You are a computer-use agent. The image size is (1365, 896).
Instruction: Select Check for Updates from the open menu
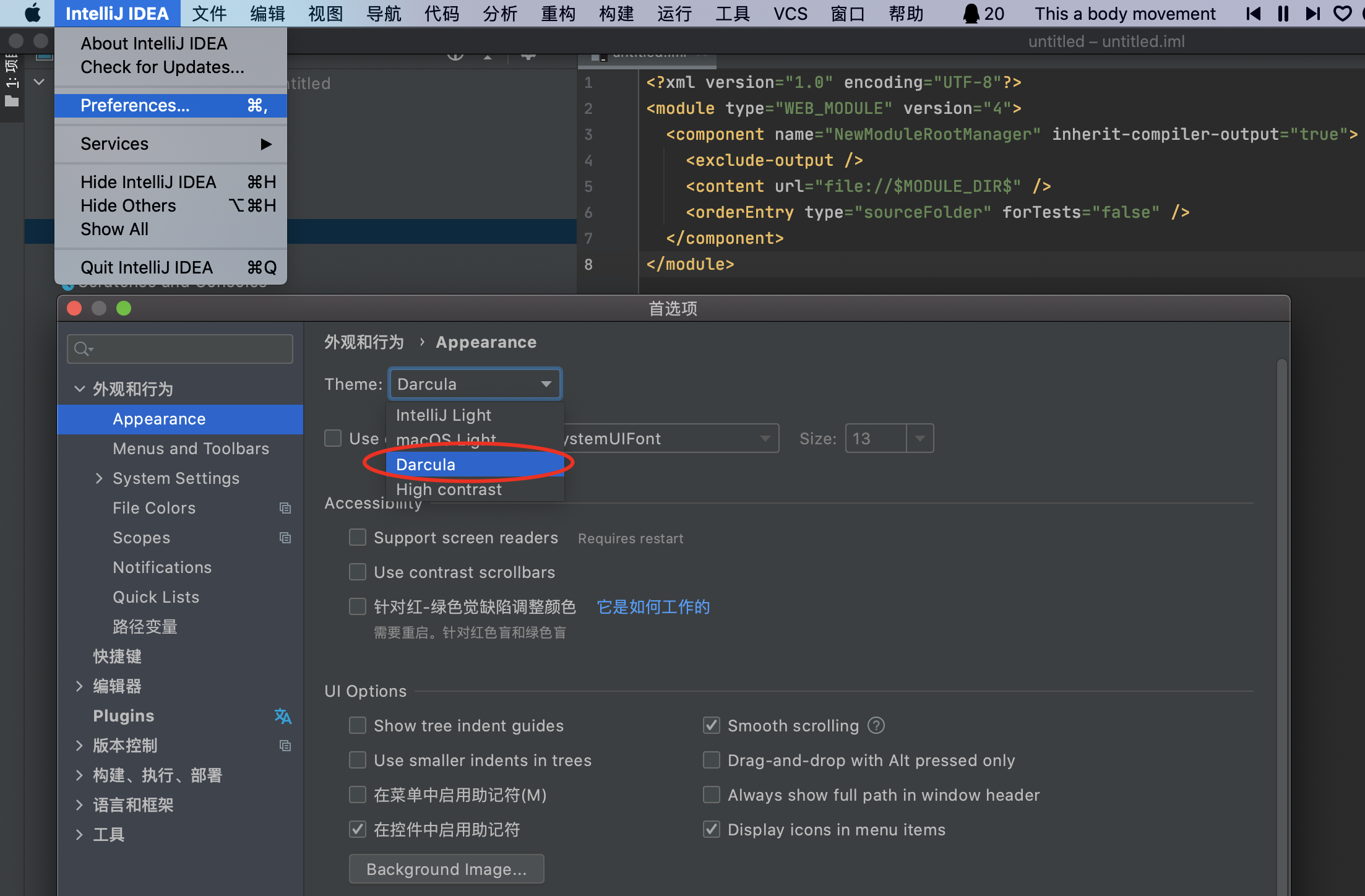pyautogui.click(x=161, y=67)
